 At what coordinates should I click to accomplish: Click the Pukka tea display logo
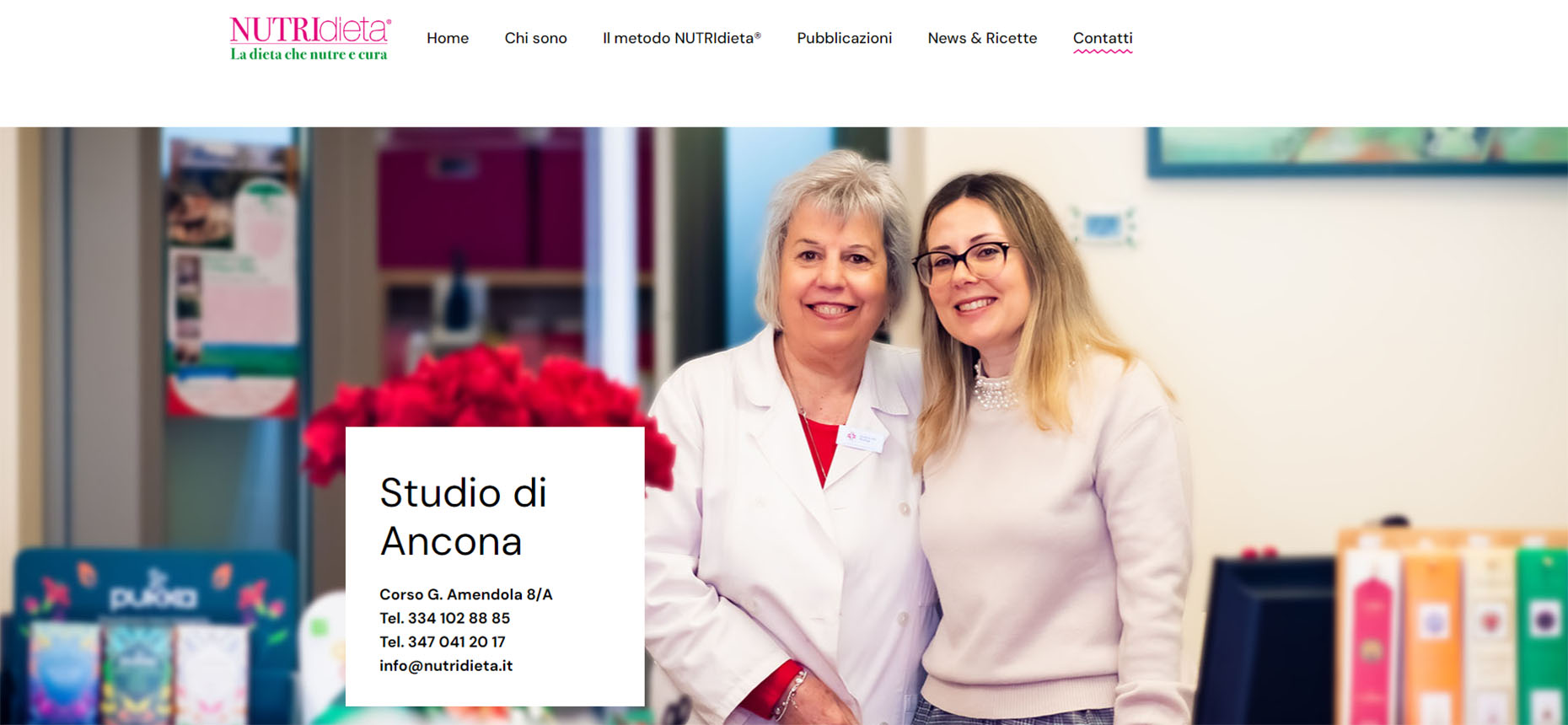click(x=153, y=595)
